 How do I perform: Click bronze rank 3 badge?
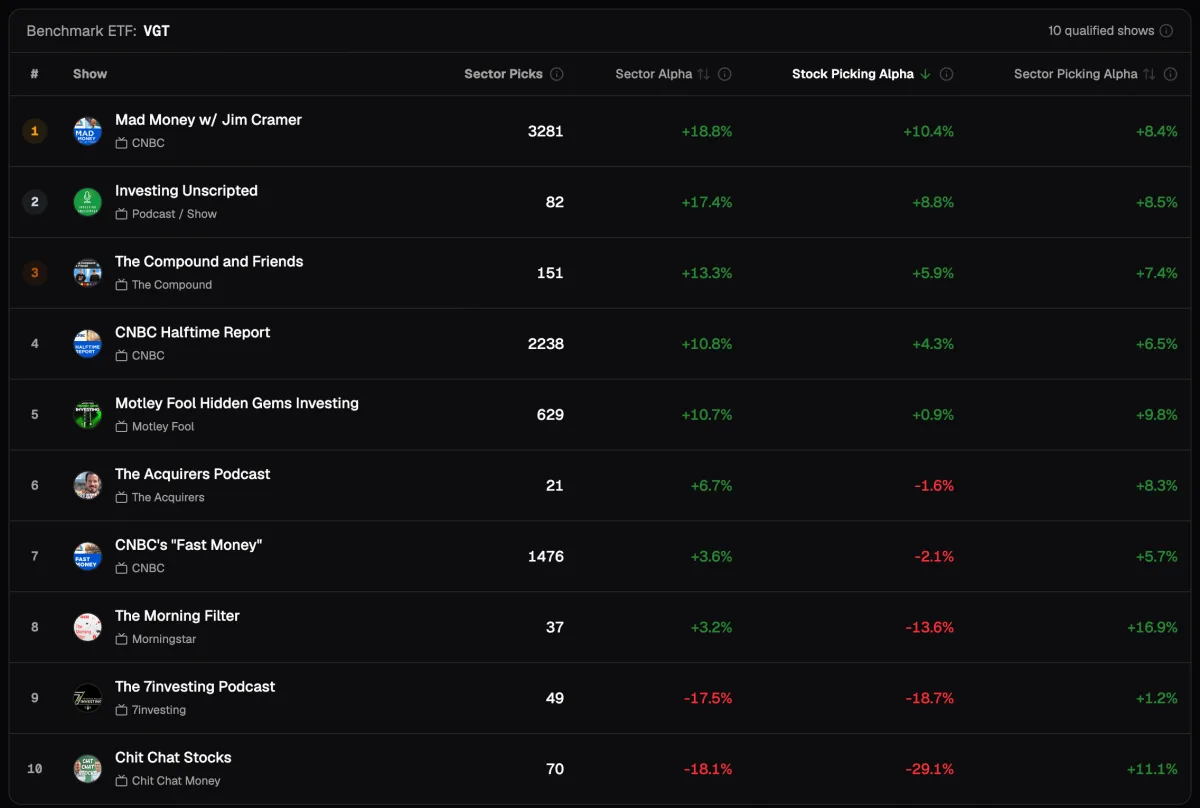35,273
